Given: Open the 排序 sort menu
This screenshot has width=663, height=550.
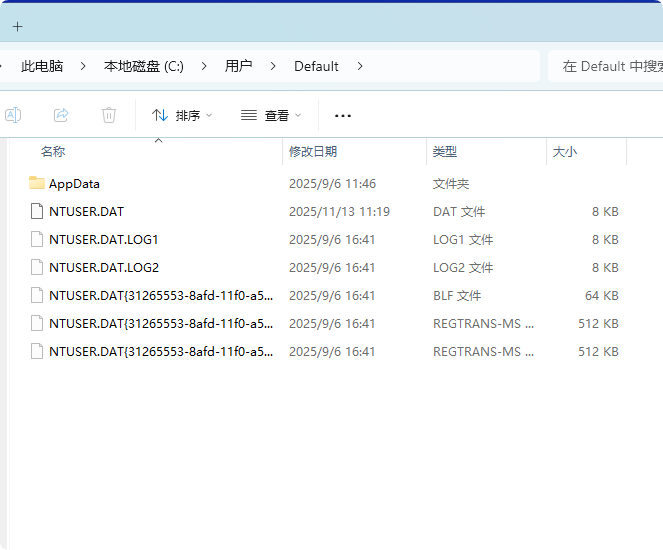Looking at the screenshot, I should tap(182, 115).
